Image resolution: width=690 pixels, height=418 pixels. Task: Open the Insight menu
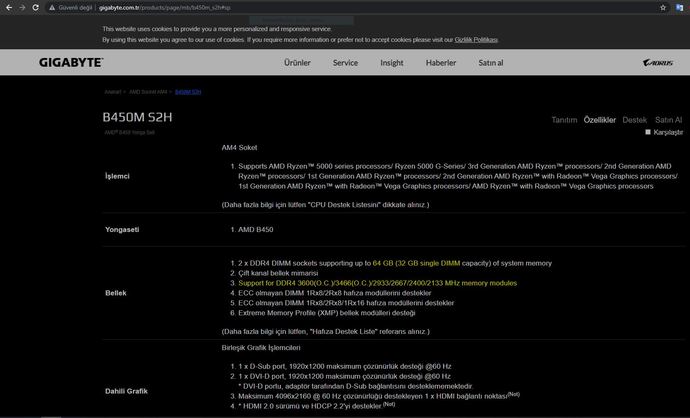392,62
